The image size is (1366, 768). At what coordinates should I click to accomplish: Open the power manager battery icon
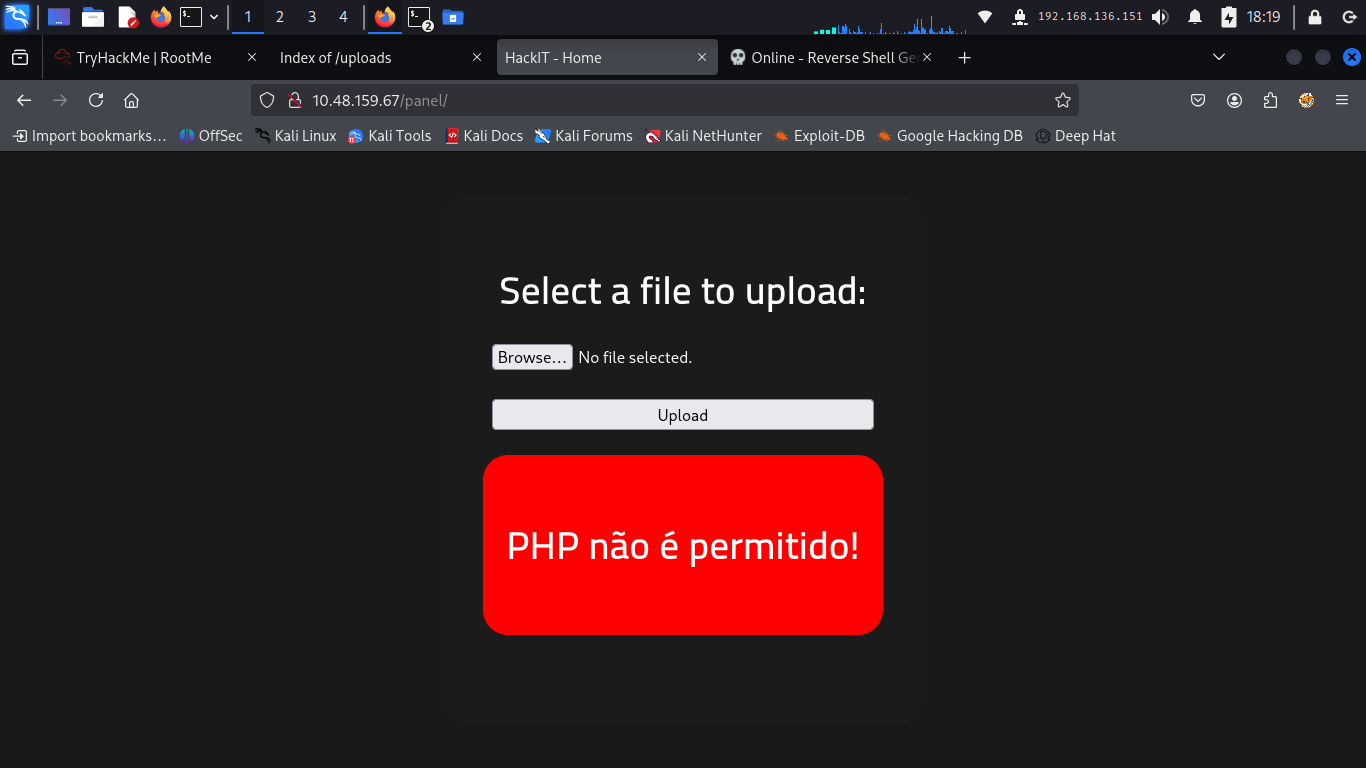pos(1229,17)
